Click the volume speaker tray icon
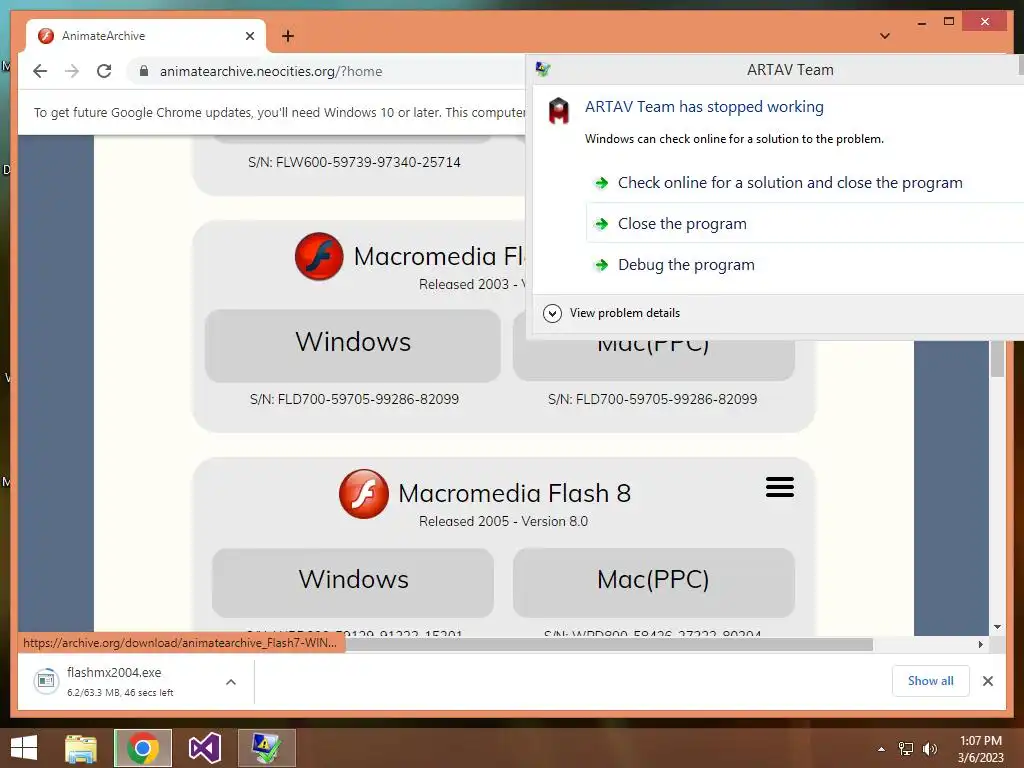Screen dimensions: 1024x768 tap(929, 749)
